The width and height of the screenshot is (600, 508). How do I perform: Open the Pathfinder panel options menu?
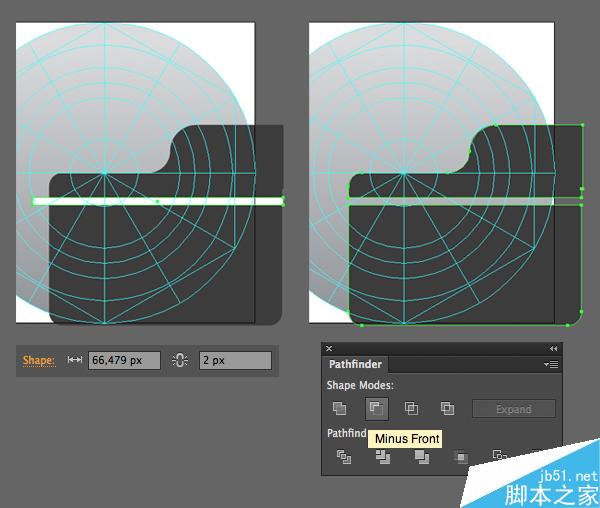point(551,364)
